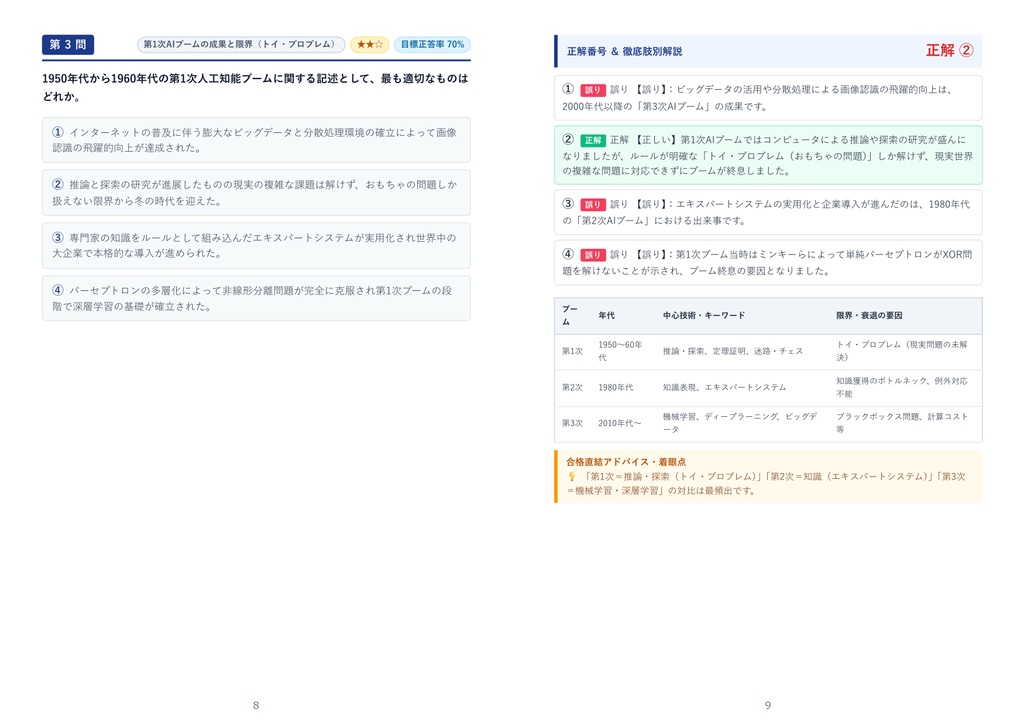The width and height of the screenshot is (1024, 727).
Task: Choose answer option ③ about expert systems
Action: click(256, 246)
